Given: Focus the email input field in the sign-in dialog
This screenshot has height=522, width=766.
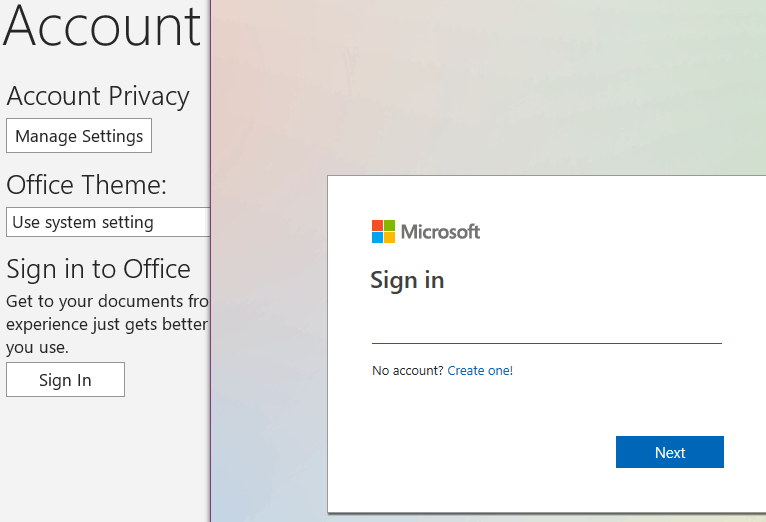Looking at the screenshot, I should pyautogui.click(x=547, y=329).
